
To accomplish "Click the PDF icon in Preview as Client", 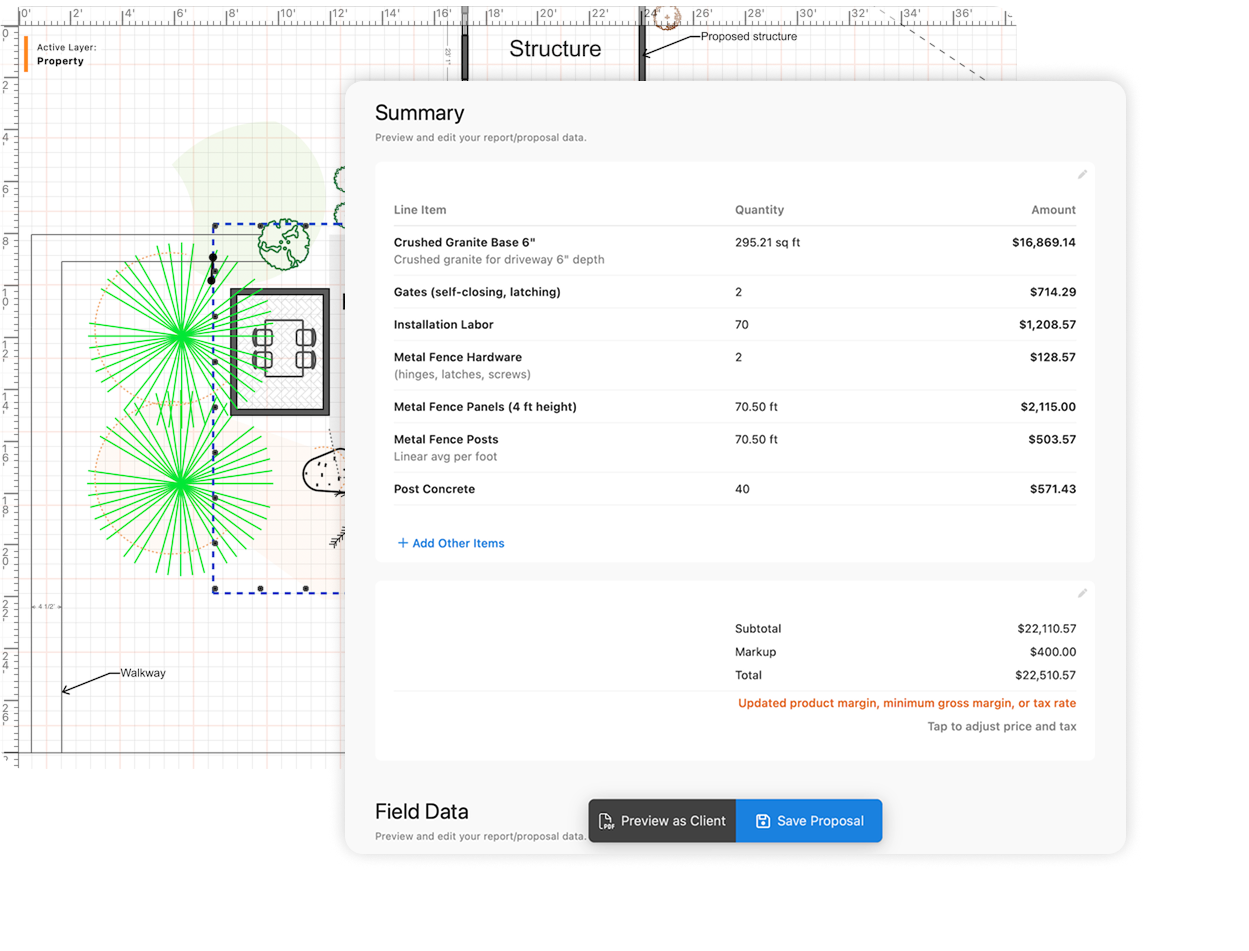I will point(606,821).
